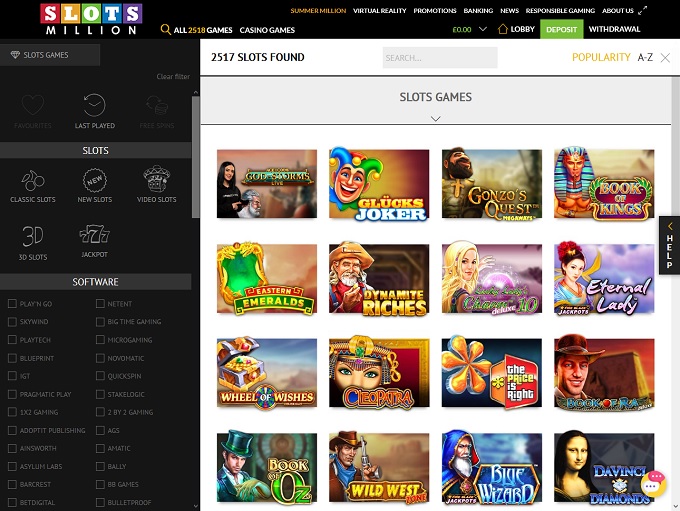The height and width of the screenshot is (511, 680).
Task: Select the Jackpot 777 icon
Action: [x=94, y=238]
